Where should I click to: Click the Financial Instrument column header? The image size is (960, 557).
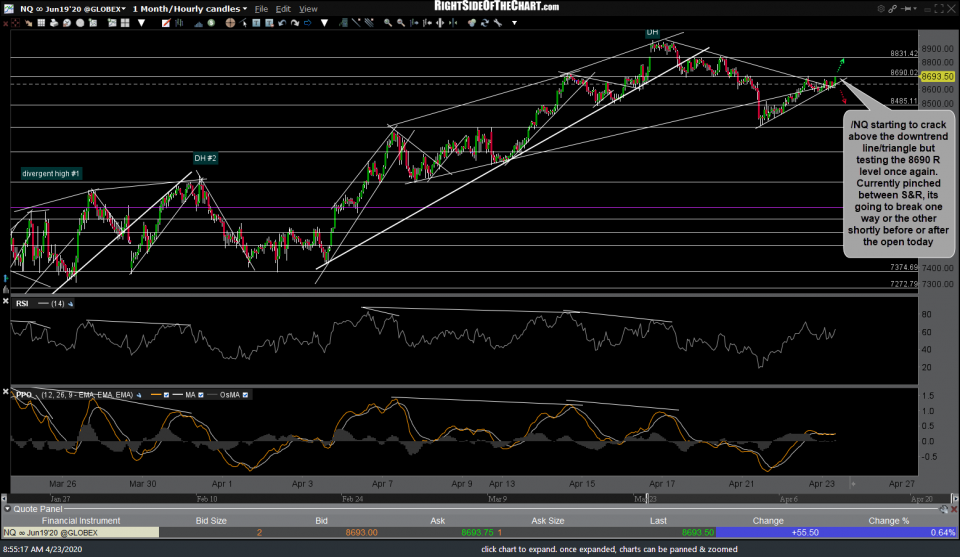tap(81, 521)
